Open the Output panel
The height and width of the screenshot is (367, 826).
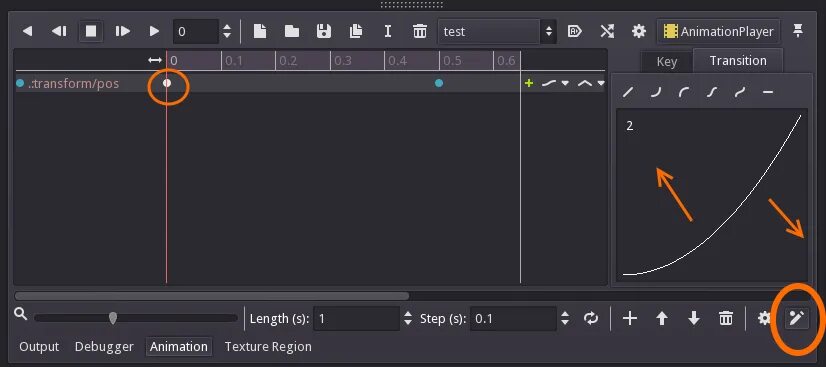tap(39, 347)
